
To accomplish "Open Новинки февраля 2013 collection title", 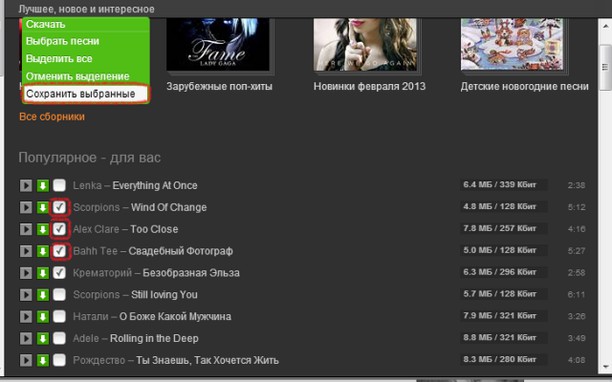I will tap(369, 86).
